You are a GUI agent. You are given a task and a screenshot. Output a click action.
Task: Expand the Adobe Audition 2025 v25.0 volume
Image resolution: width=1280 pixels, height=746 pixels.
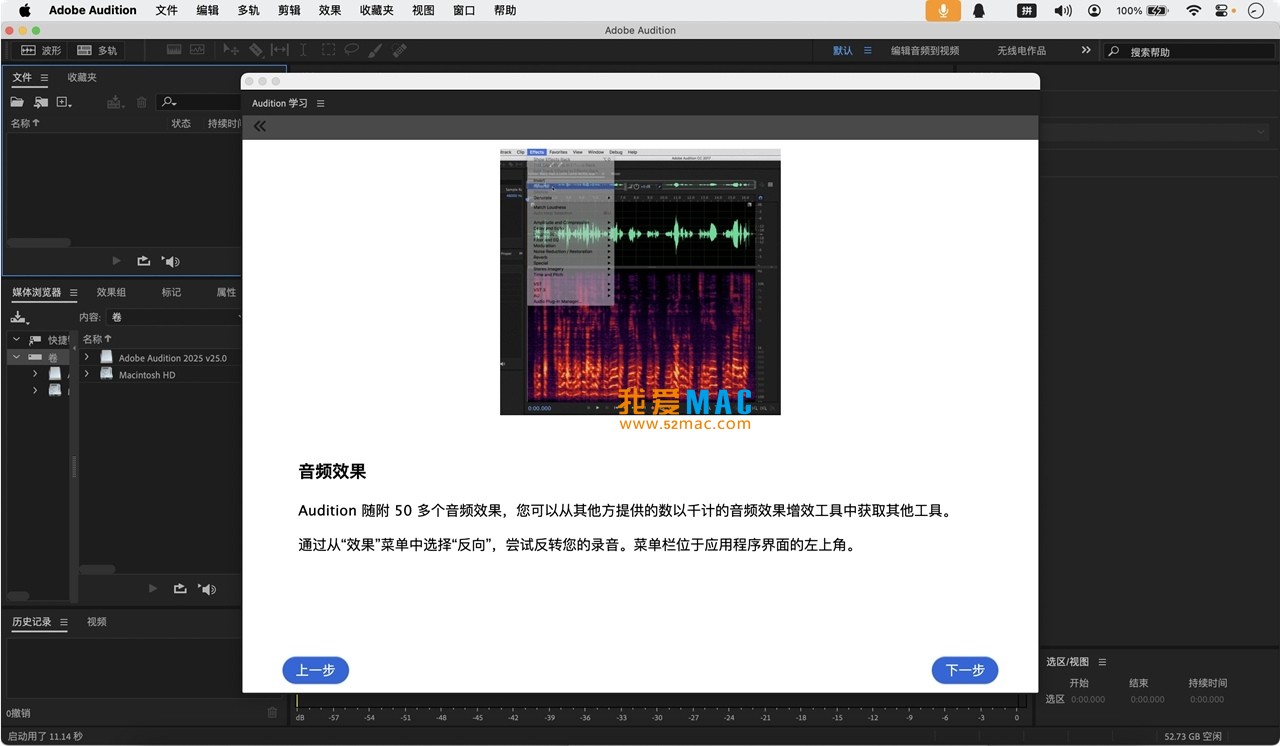(87, 357)
